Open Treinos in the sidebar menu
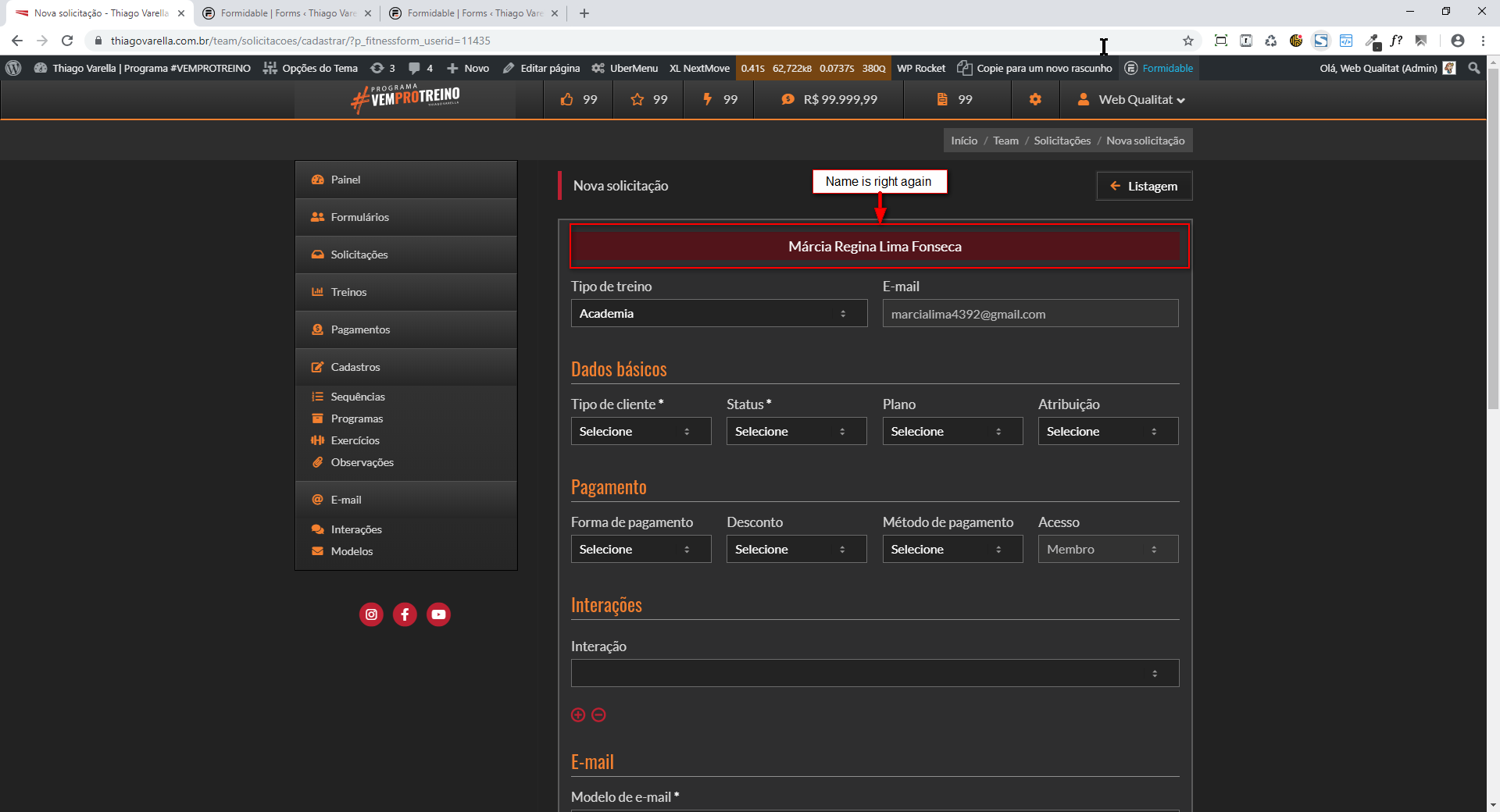The height and width of the screenshot is (812, 1500). [348, 292]
